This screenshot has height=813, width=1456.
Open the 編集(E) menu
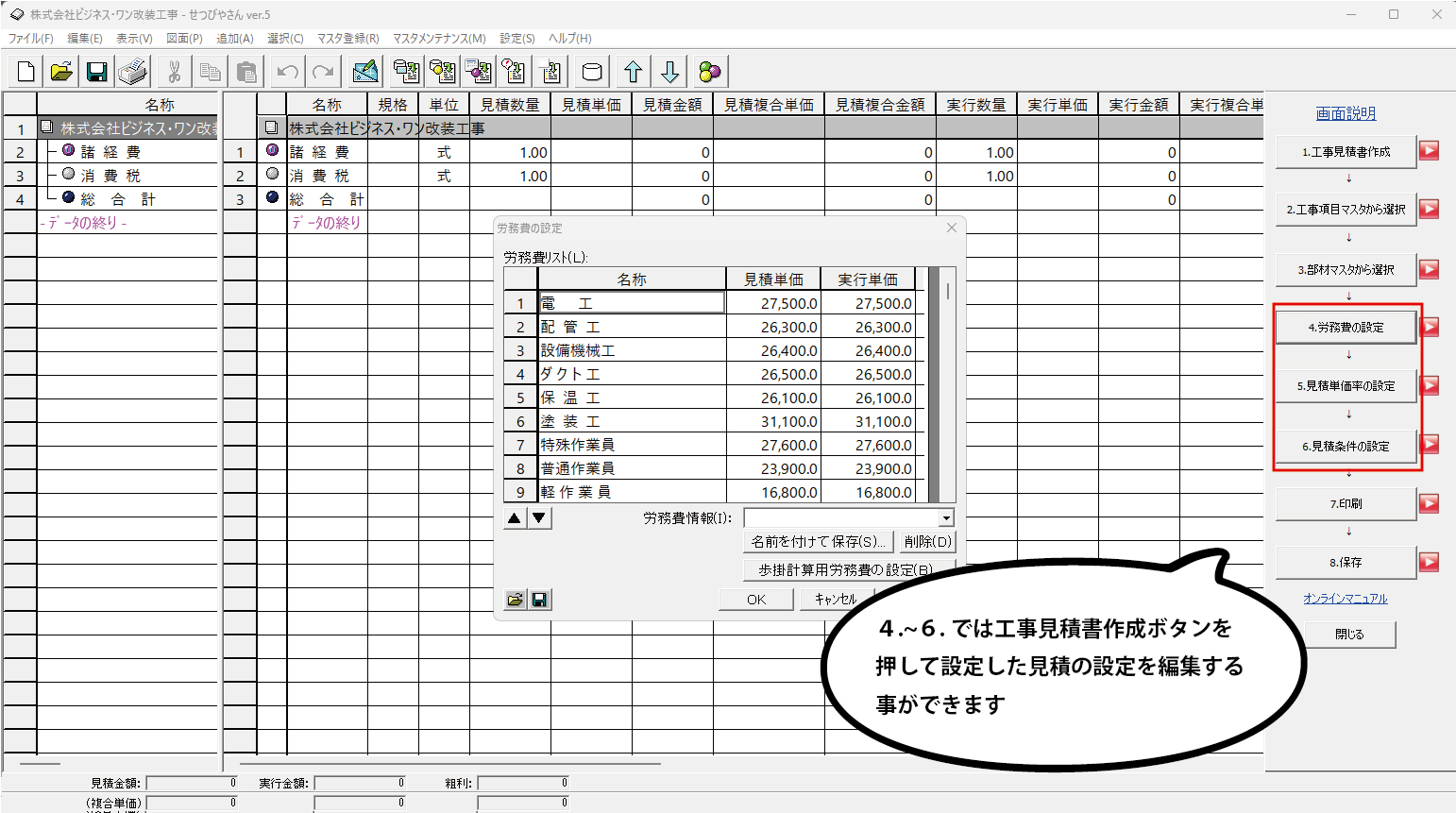[84, 39]
